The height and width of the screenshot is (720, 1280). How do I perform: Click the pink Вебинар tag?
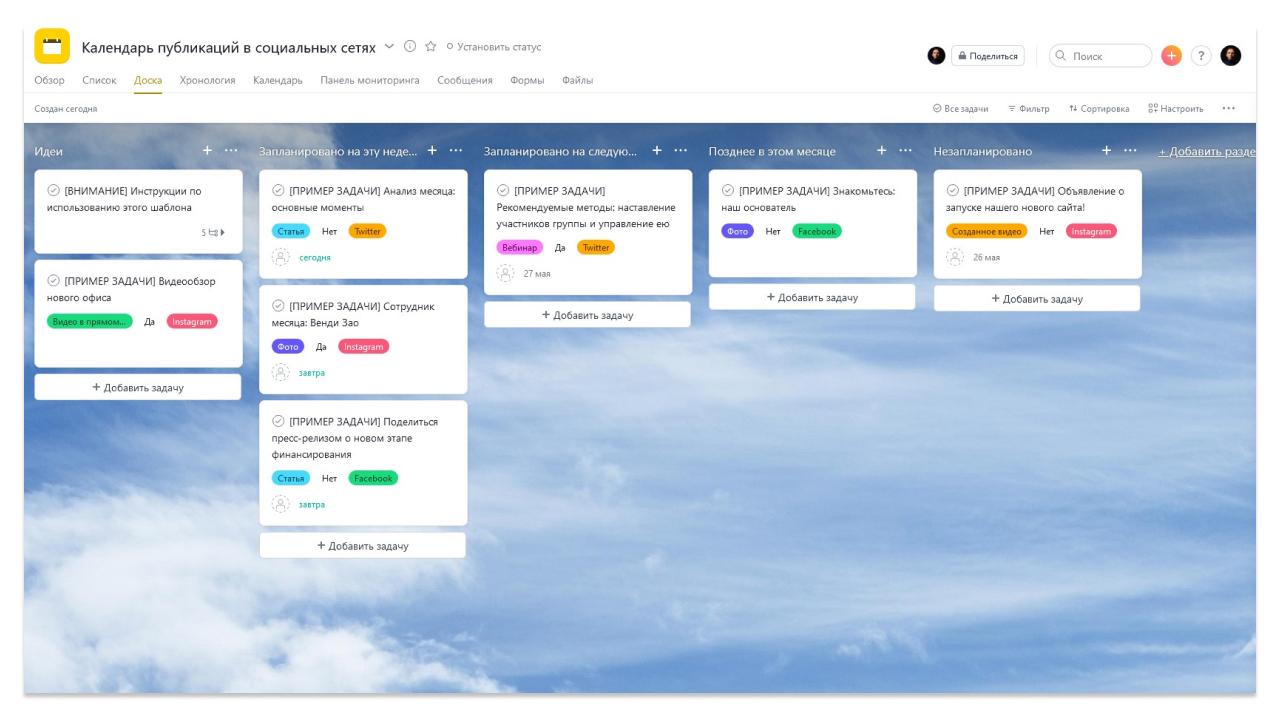tap(519, 247)
